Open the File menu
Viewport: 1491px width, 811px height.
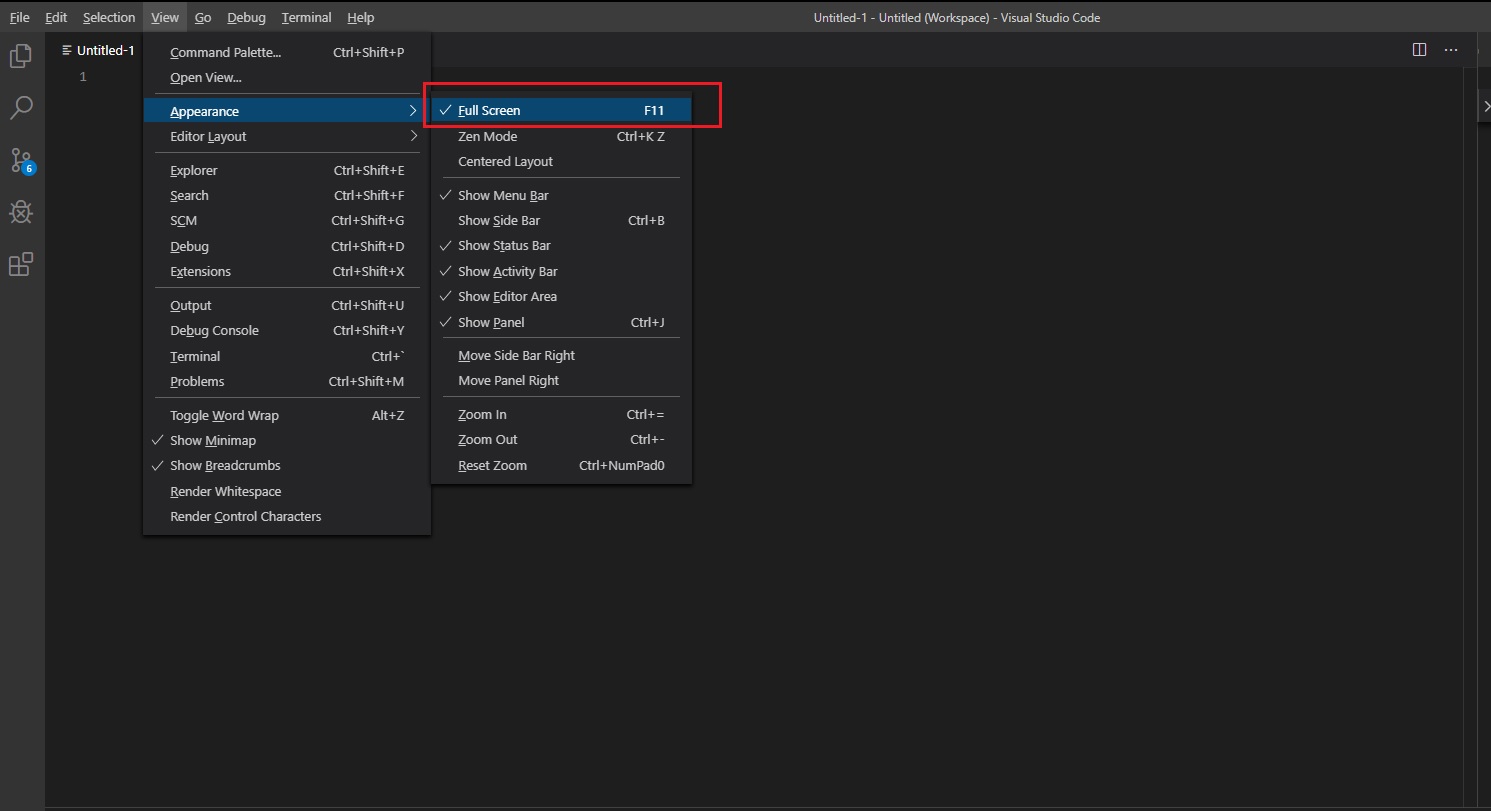pyautogui.click(x=19, y=17)
